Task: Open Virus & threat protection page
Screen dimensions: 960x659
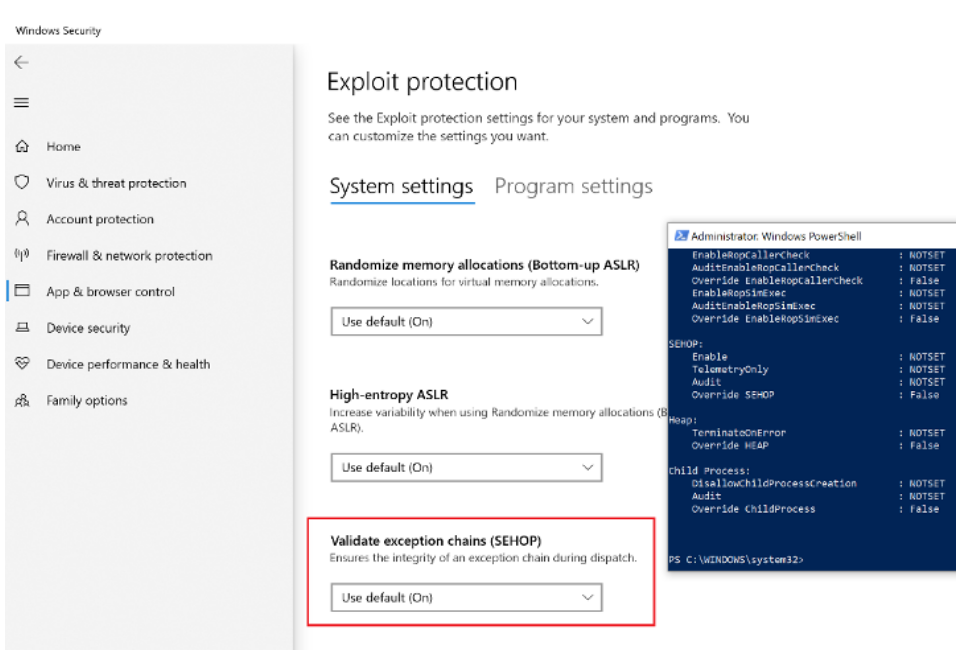Action: point(116,183)
